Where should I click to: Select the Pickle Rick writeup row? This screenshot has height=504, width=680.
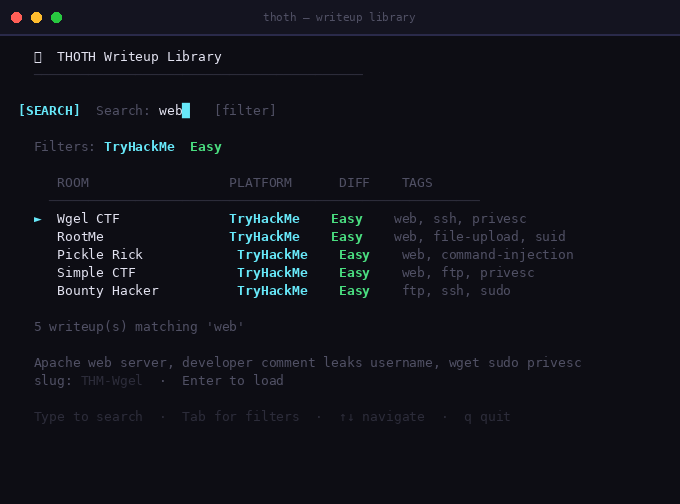point(315,255)
